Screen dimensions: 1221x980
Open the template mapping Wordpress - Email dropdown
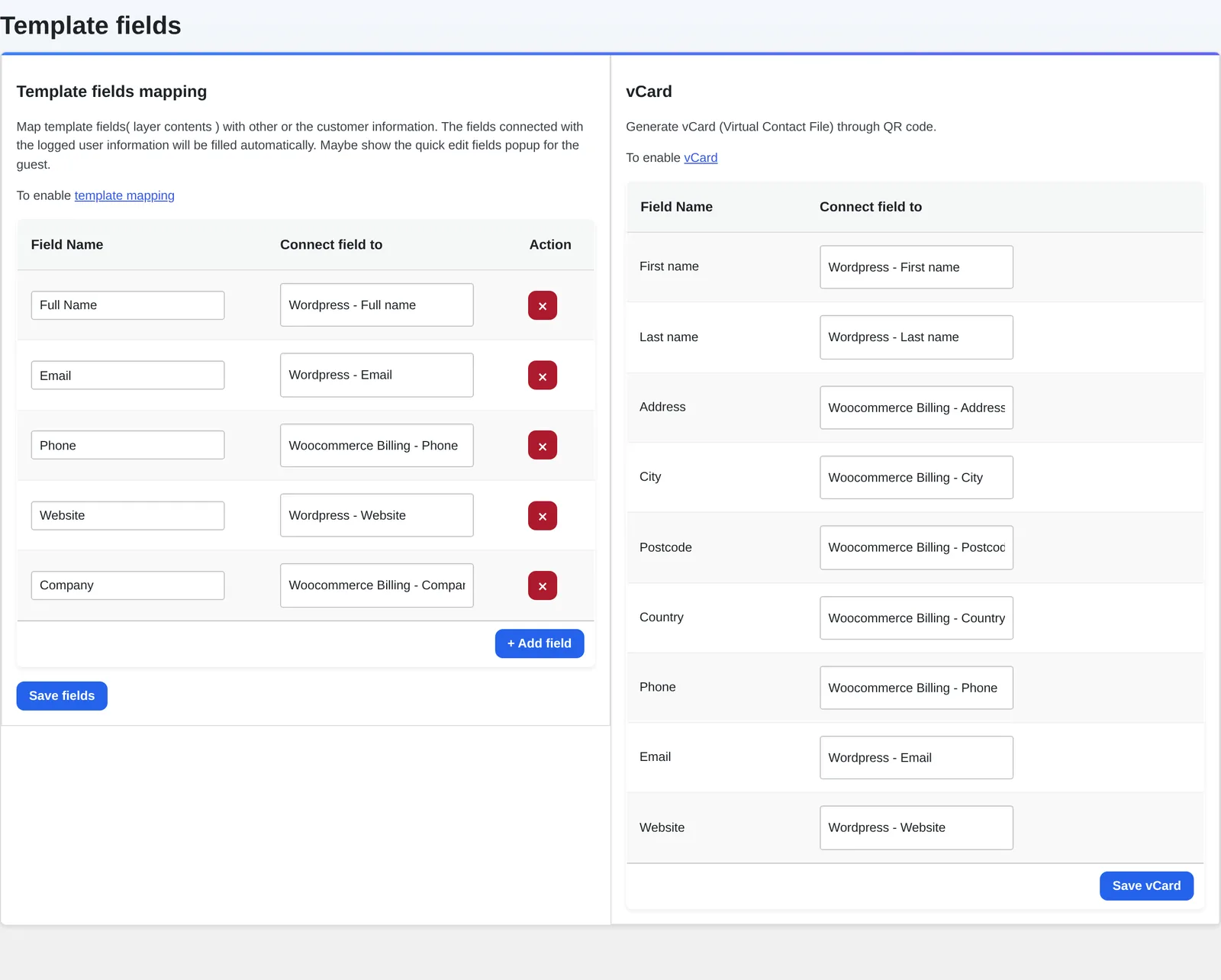[x=377, y=375]
